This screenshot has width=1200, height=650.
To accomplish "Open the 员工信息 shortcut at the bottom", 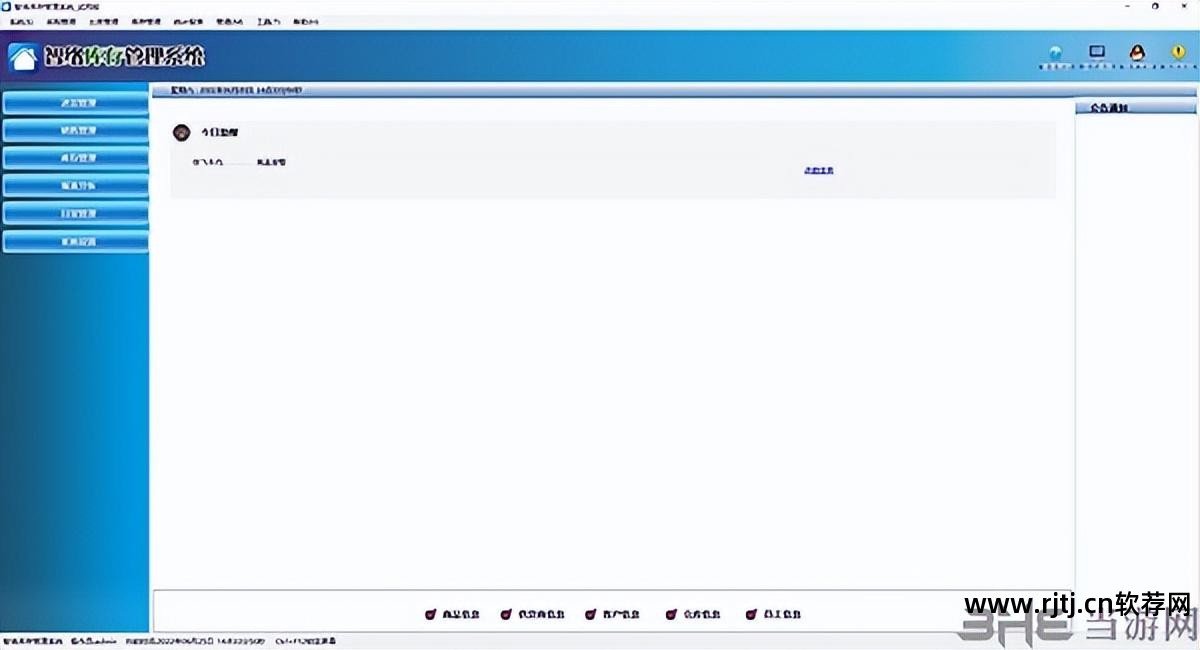I will pos(773,614).
